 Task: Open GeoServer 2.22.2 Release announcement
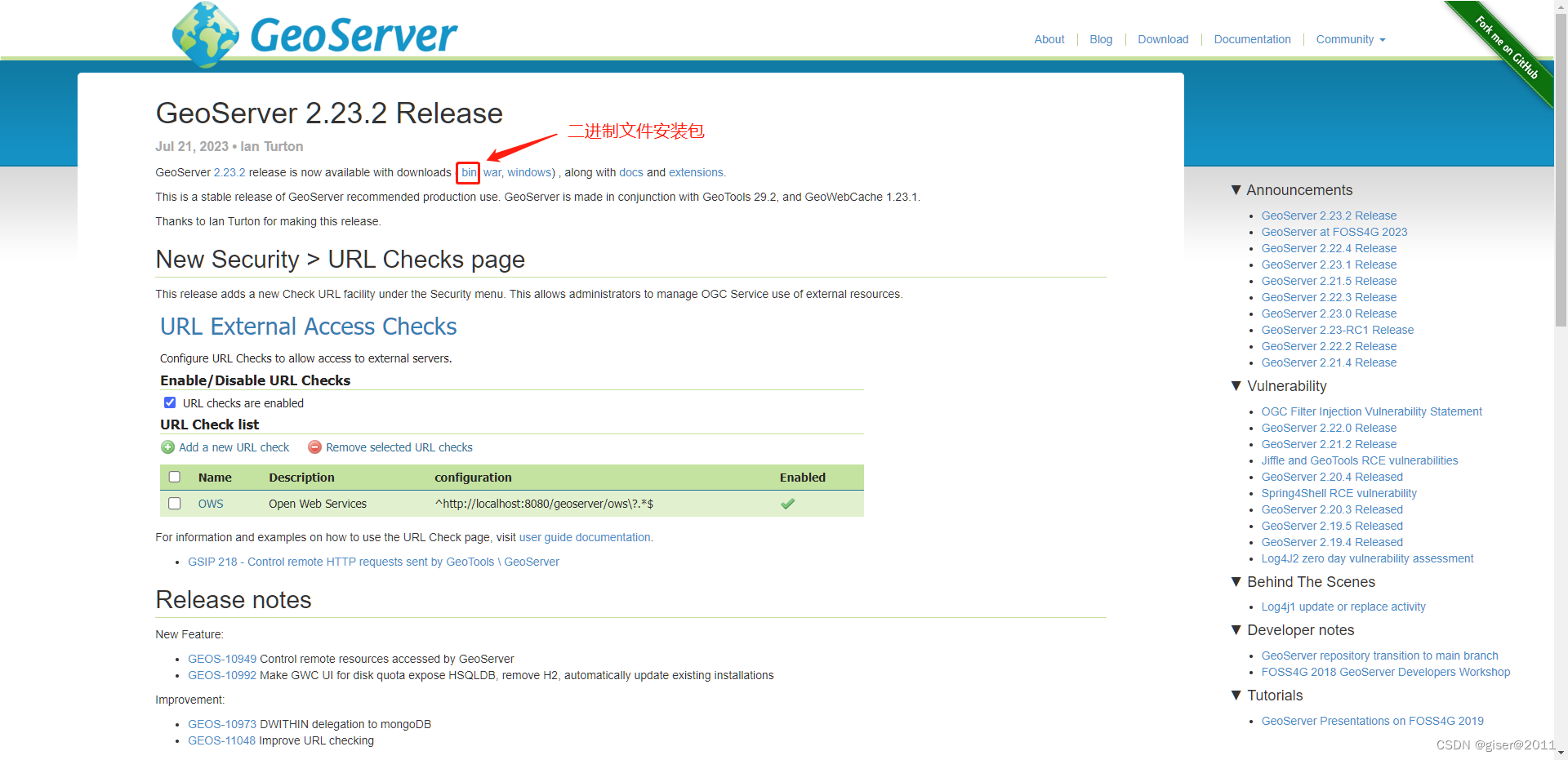coord(1329,346)
